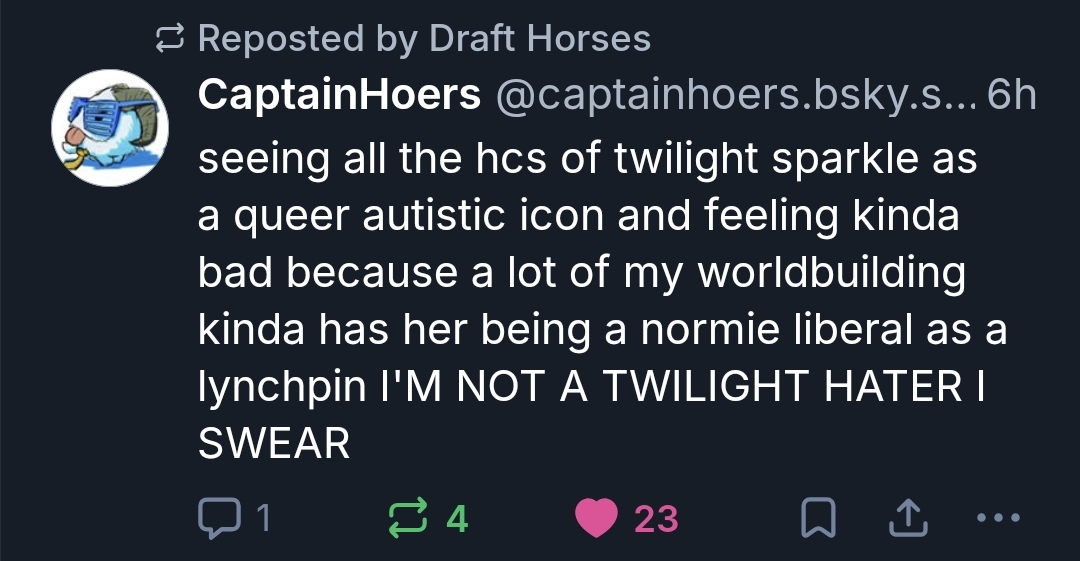Like the post with the pink heart
This screenshot has width=1080, height=561.
pyautogui.click(x=597, y=517)
